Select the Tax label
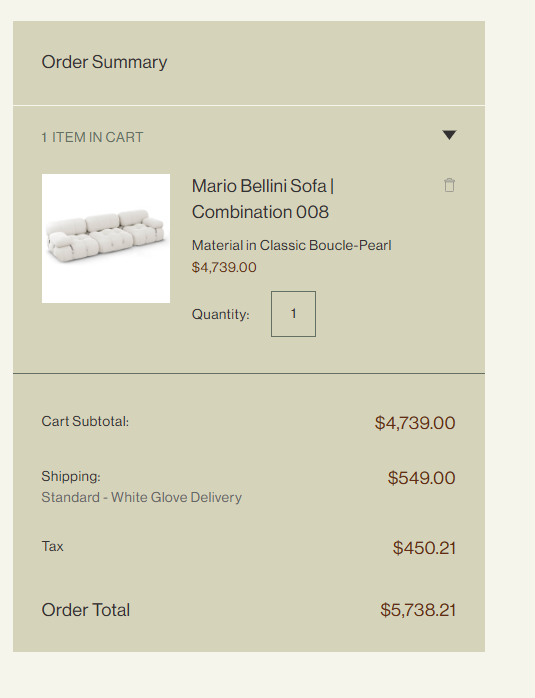The width and height of the screenshot is (535, 698). pos(53,546)
